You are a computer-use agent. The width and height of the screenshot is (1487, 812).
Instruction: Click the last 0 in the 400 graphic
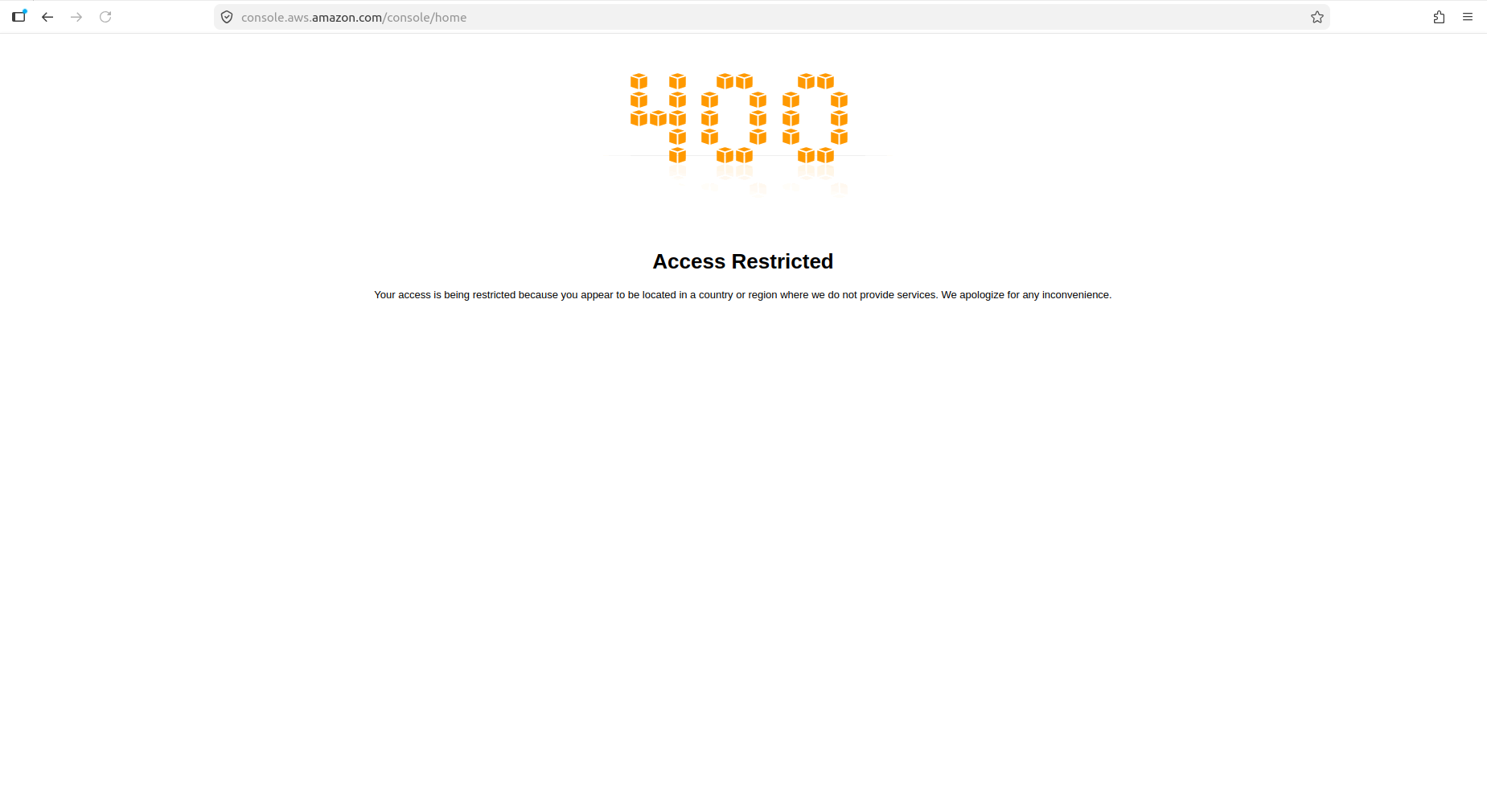click(x=815, y=118)
